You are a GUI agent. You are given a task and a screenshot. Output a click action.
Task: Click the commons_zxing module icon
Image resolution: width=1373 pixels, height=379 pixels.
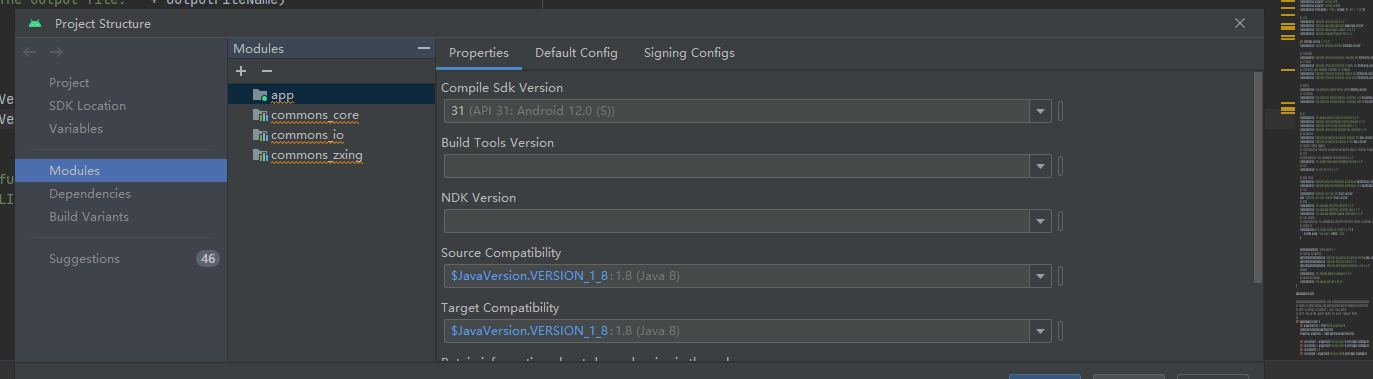tap(260, 155)
